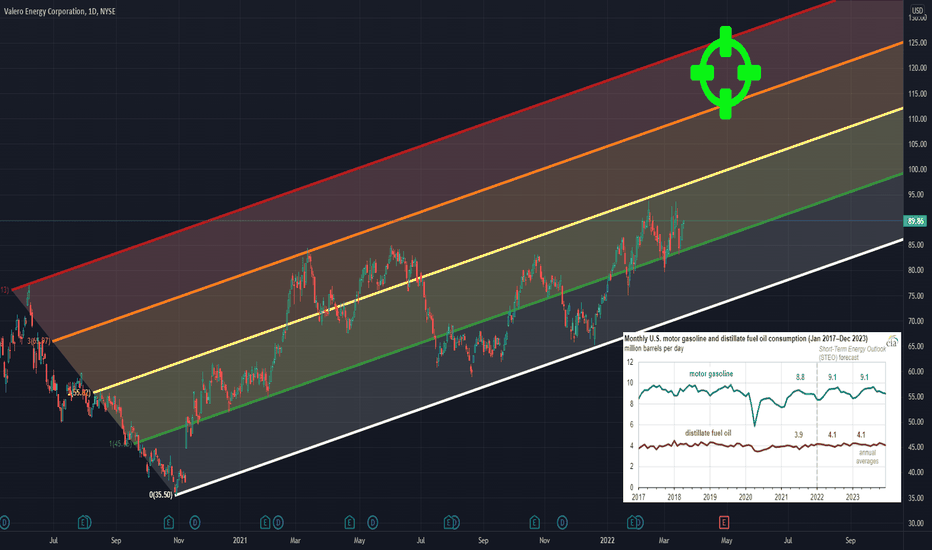The width and height of the screenshot is (932, 550).
Task: Open the earnings E marker after the 2021 label
Action: 265,523
